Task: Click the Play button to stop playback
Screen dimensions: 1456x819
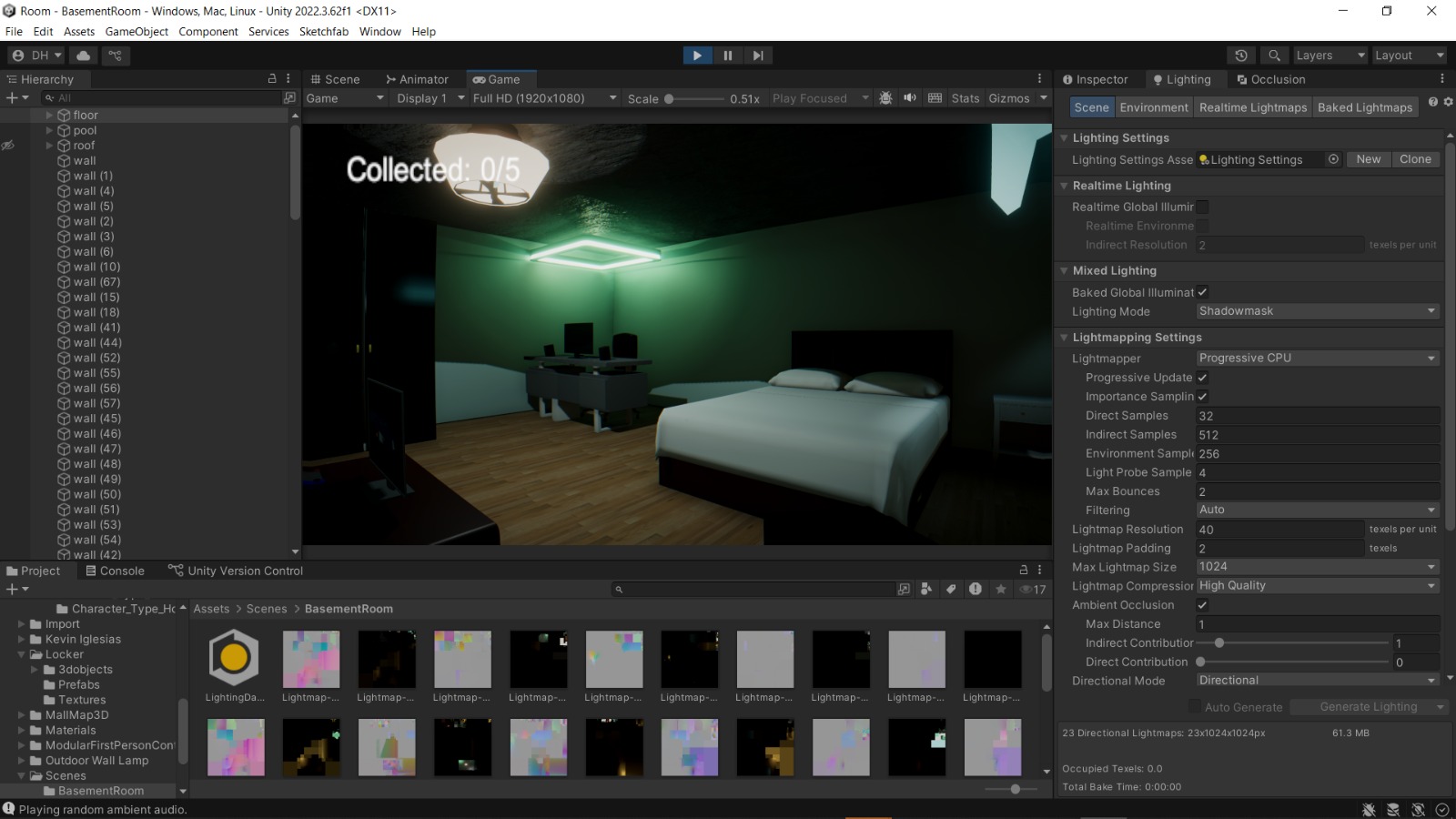Action: [x=697, y=56]
